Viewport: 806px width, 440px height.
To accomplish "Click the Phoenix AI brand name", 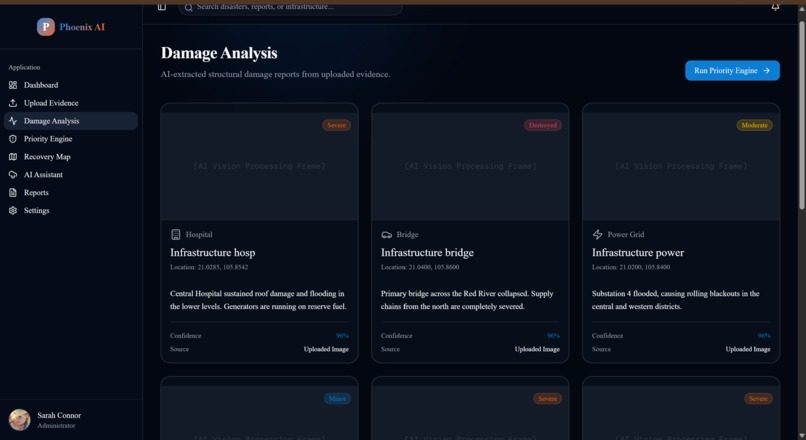I will click(x=82, y=27).
